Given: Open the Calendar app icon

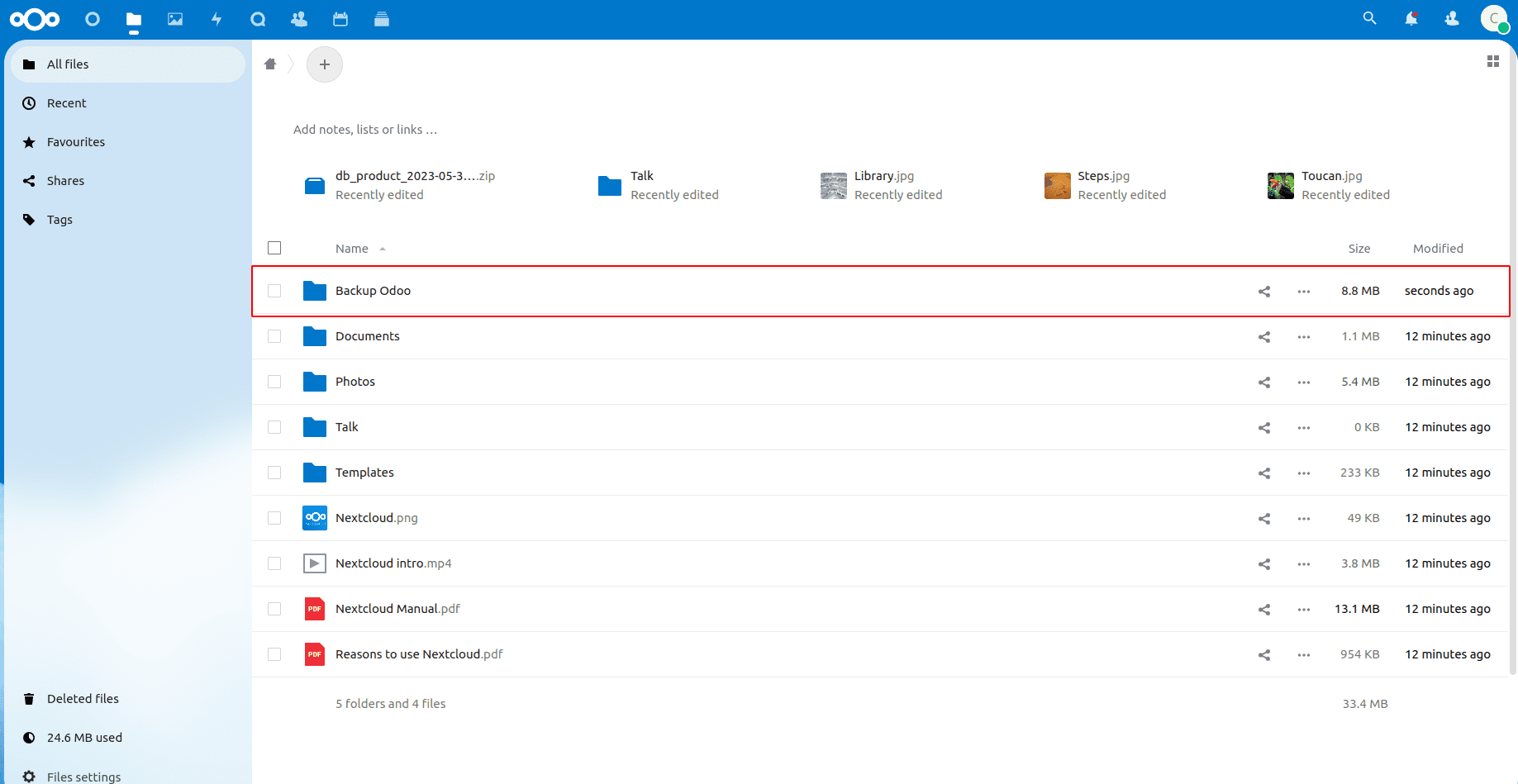Looking at the screenshot, I should coord(340,19).
